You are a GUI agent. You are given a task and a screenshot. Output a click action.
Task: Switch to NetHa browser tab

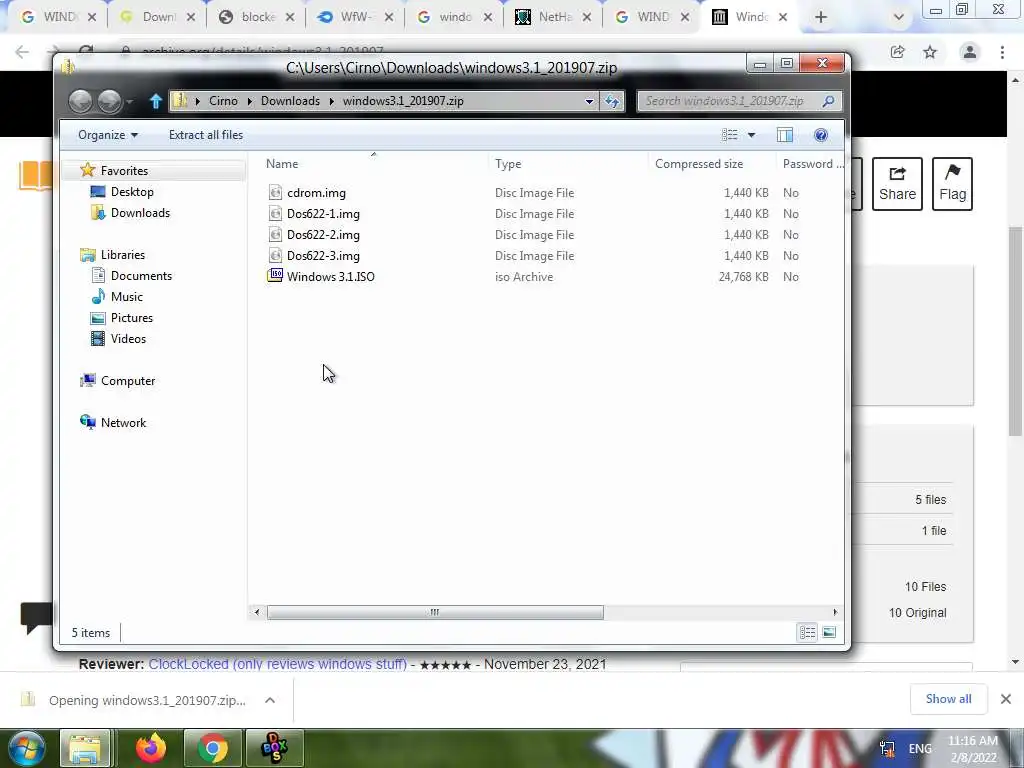click(x=554, y=17)
